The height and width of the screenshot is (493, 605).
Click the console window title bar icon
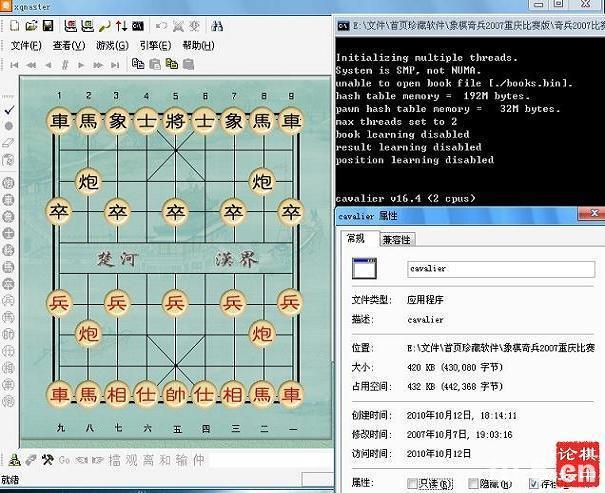coord(343,26)
